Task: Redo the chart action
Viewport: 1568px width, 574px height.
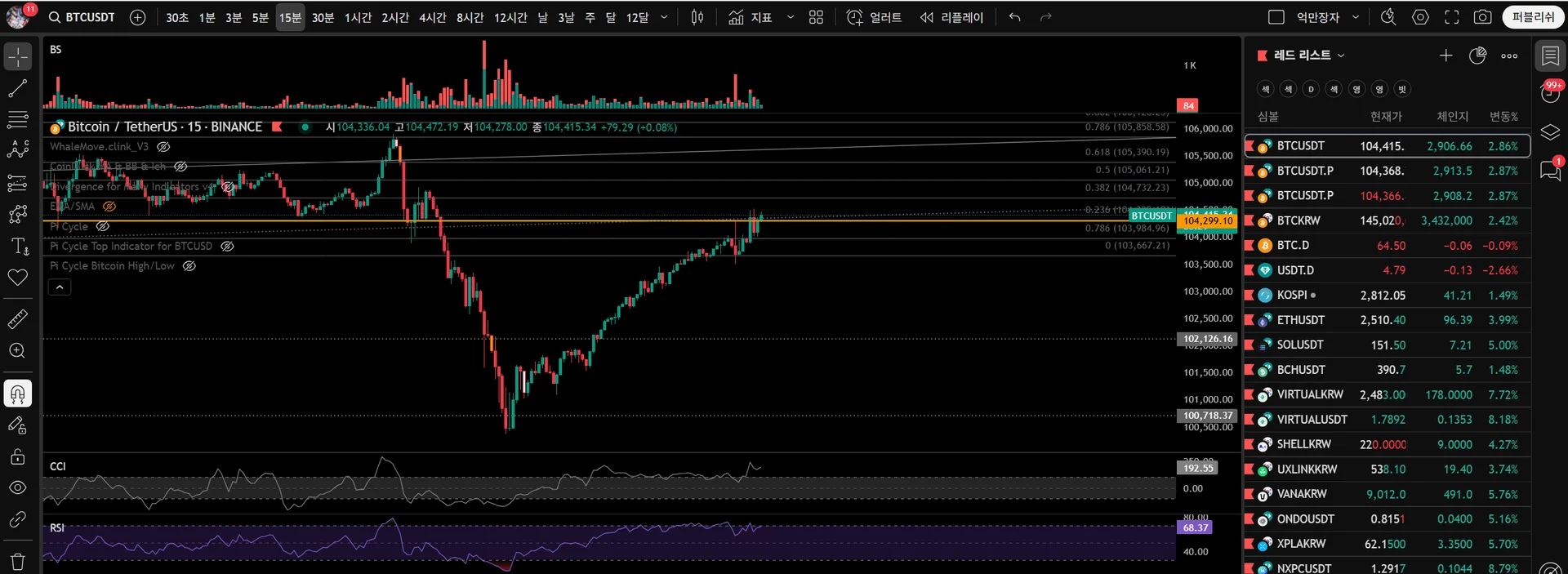Action: click(1045, 17)
